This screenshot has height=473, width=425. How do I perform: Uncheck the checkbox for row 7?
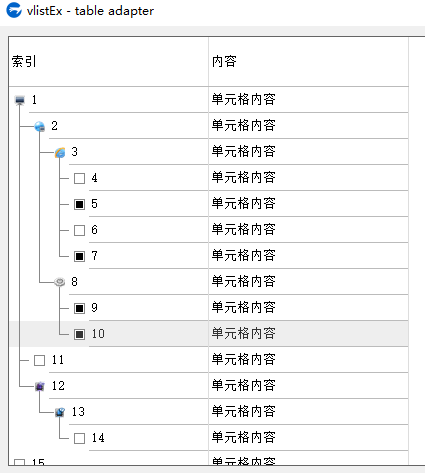click(x=79, y=256)
